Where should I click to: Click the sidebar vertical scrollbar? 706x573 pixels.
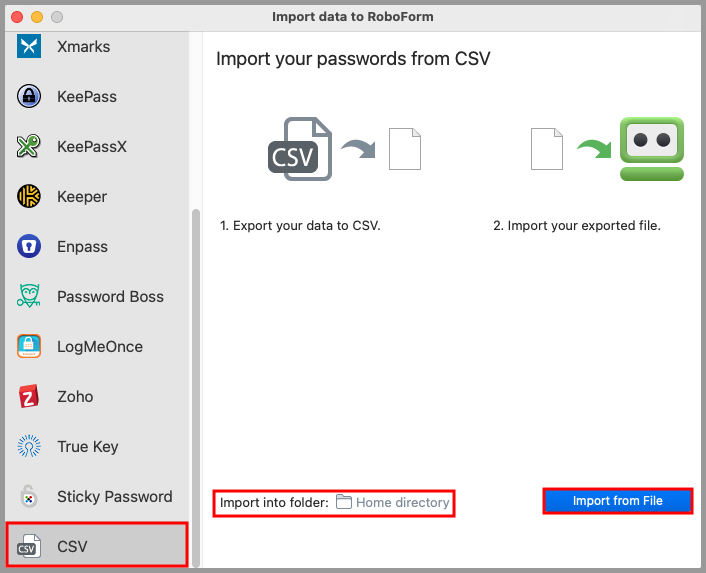pyautogui.click(x=197, y=380)
